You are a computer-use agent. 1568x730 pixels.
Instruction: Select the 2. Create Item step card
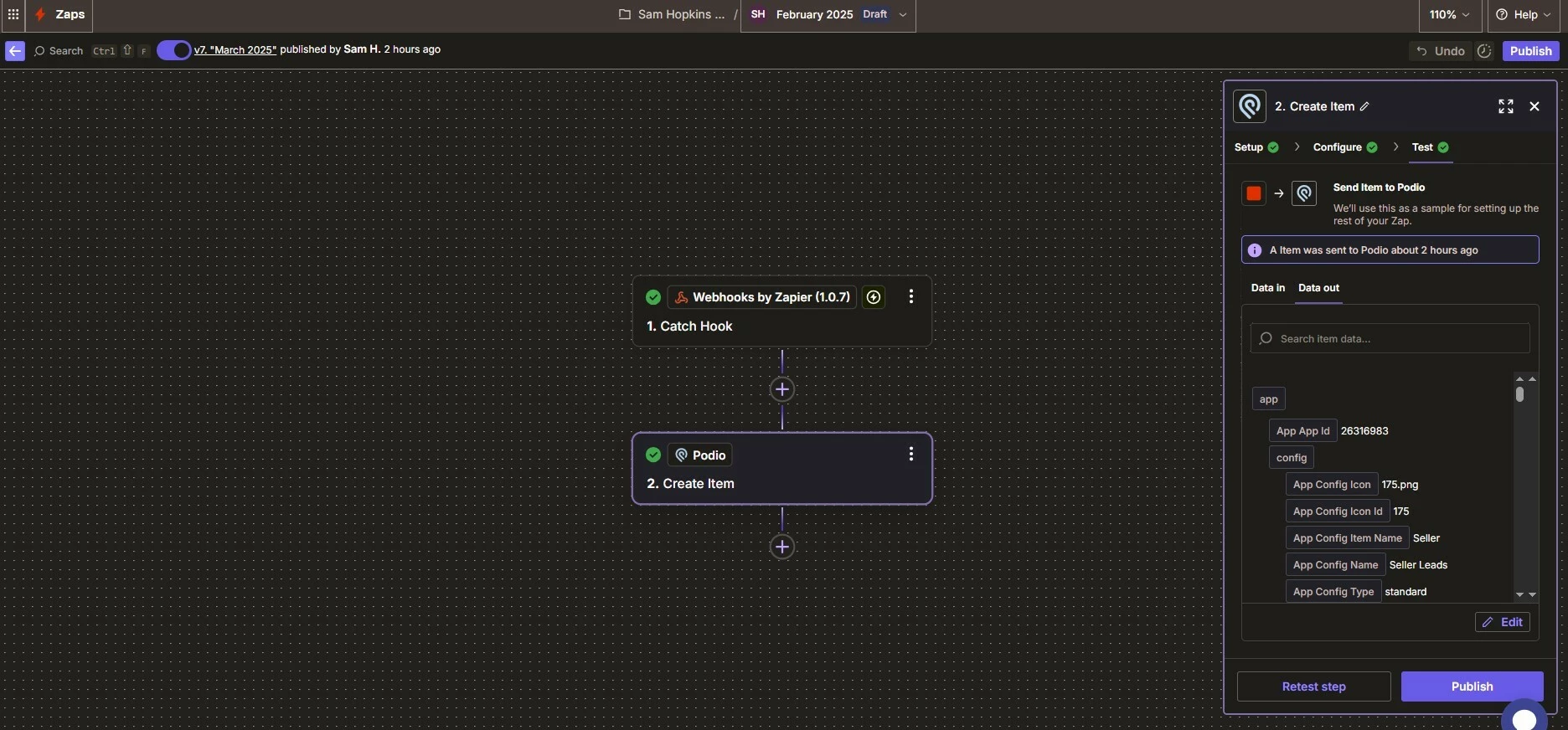(782, 469)
